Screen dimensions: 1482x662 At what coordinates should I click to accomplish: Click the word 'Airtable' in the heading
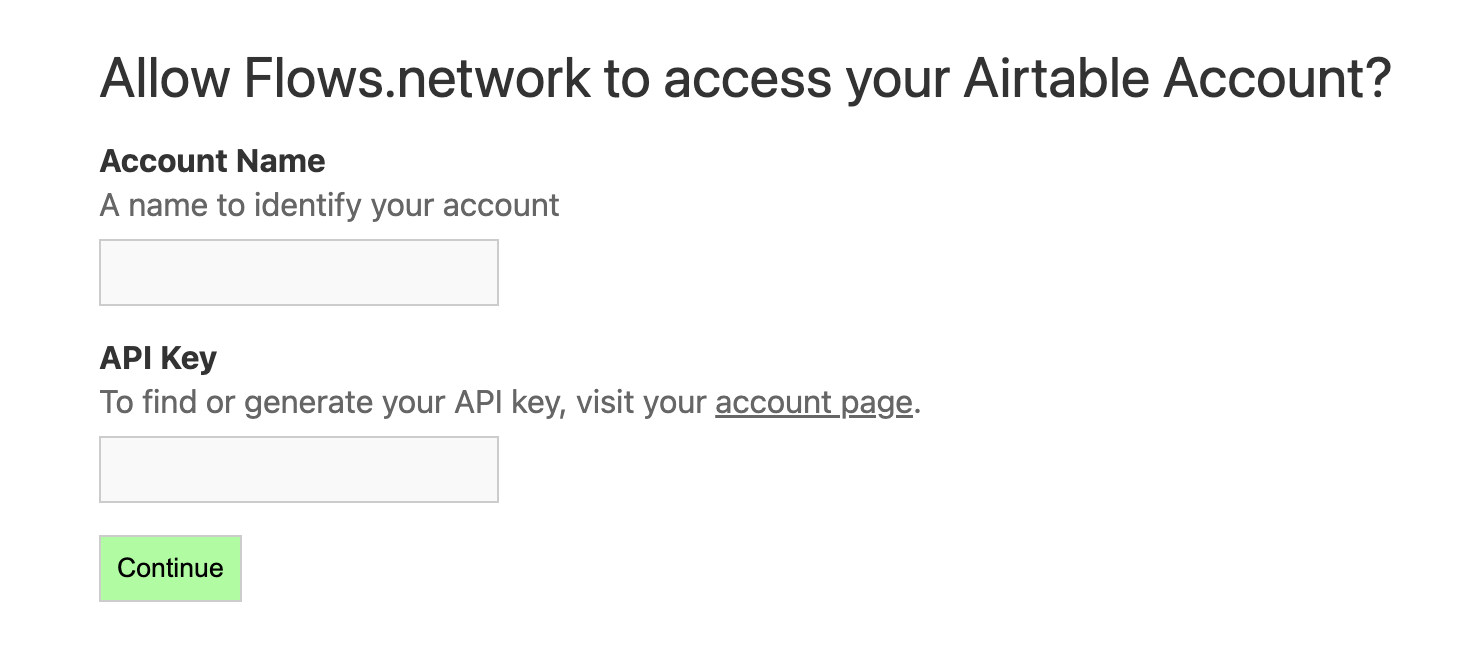(x=1056, y=78)
